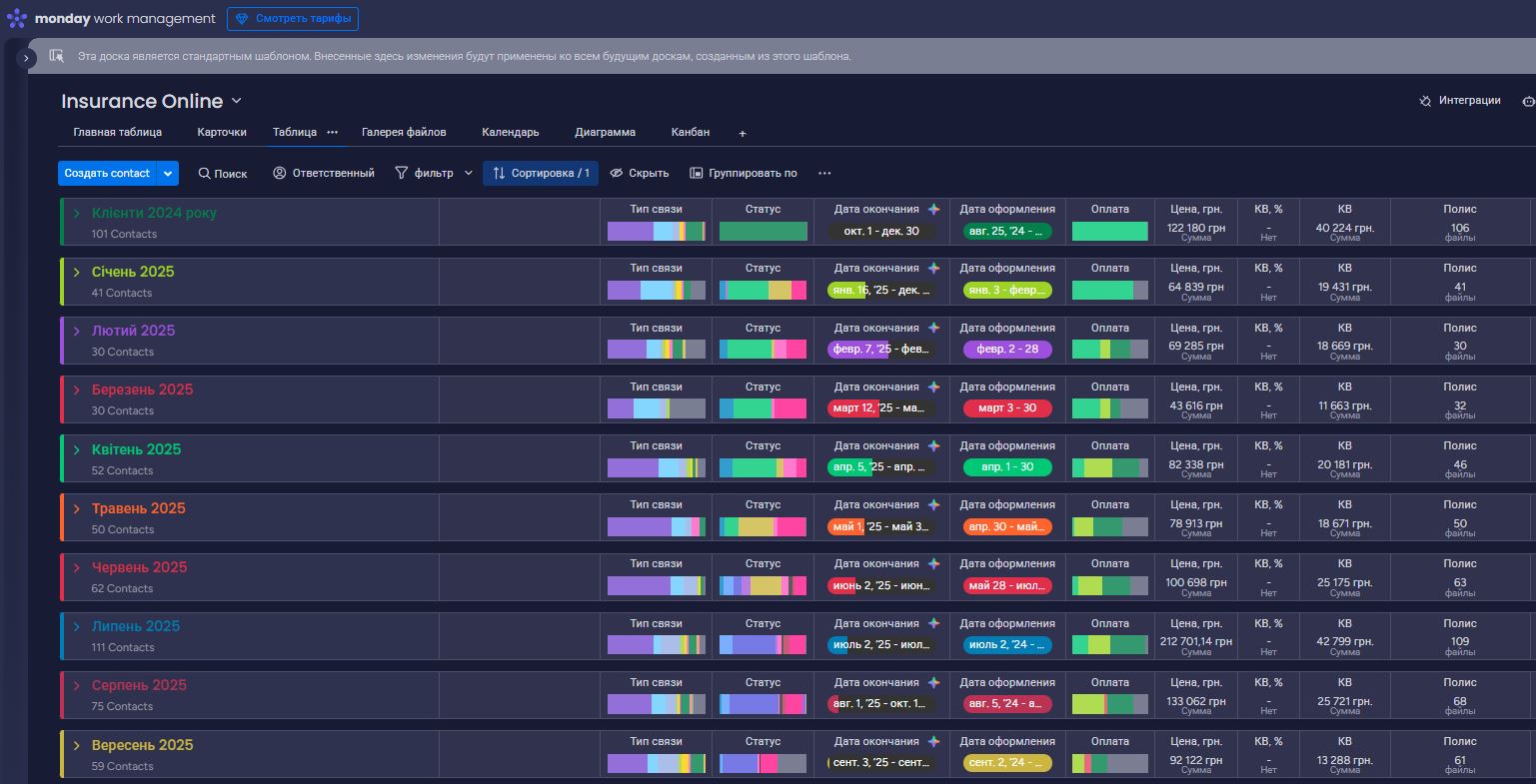The width and height of the screenshot is (1536, 784).
Task: Open the Создать contact dropdown arrow
Action: [x=168, y=172]
